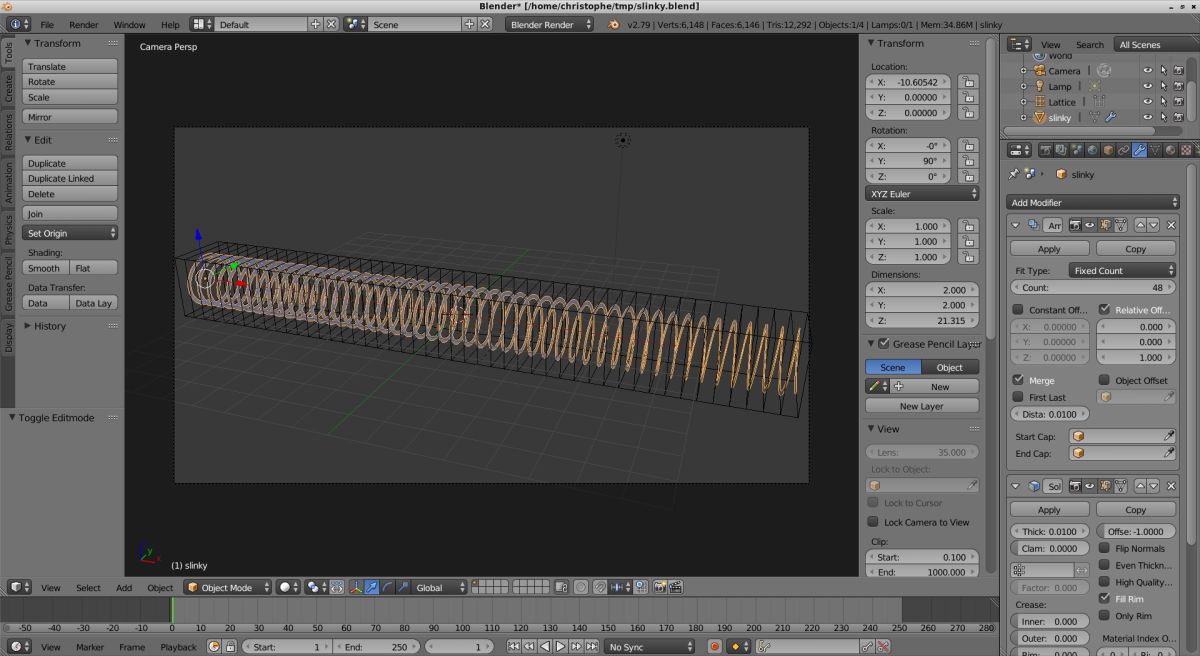Image resolution: width=1200 pixels, height=656 pixels.
Task: Open the Modifiers tab wrench icon
Action: point(1139,150)
